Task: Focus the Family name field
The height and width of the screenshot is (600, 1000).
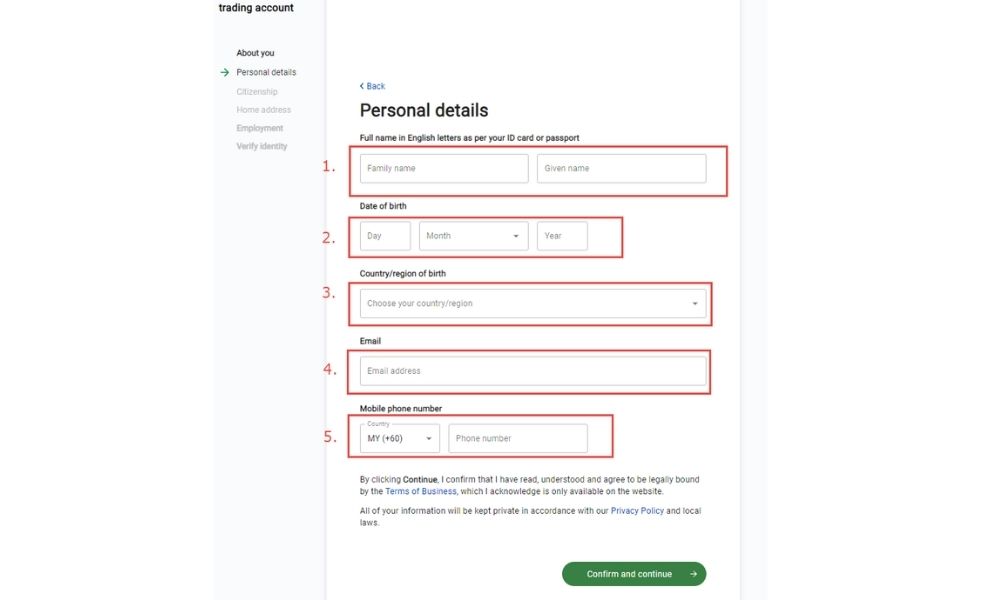Action: click(444, 168)
